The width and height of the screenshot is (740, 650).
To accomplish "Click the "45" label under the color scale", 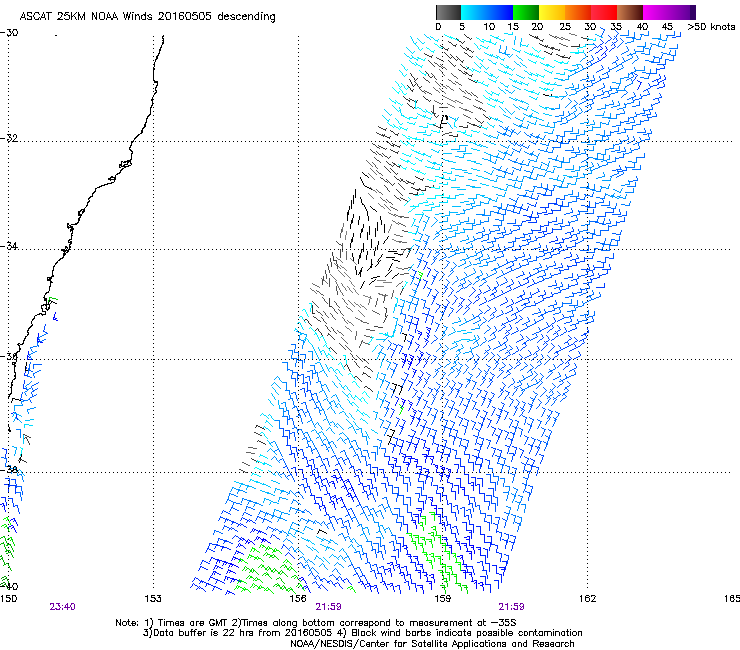I will tap(667, 26).
